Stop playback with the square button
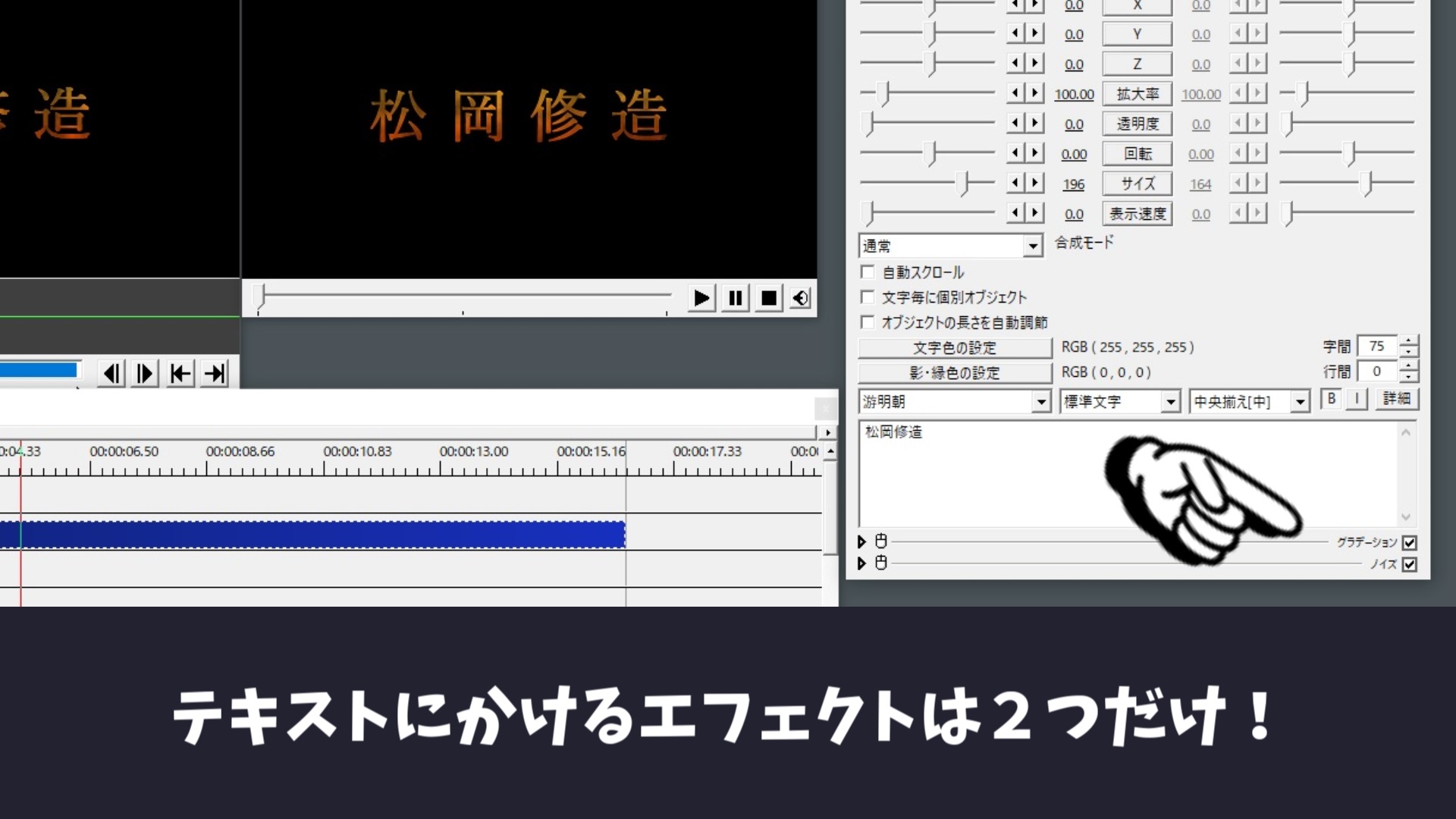Image resolution: width=1456 pixels, height=819 pixels. [768, 298]
